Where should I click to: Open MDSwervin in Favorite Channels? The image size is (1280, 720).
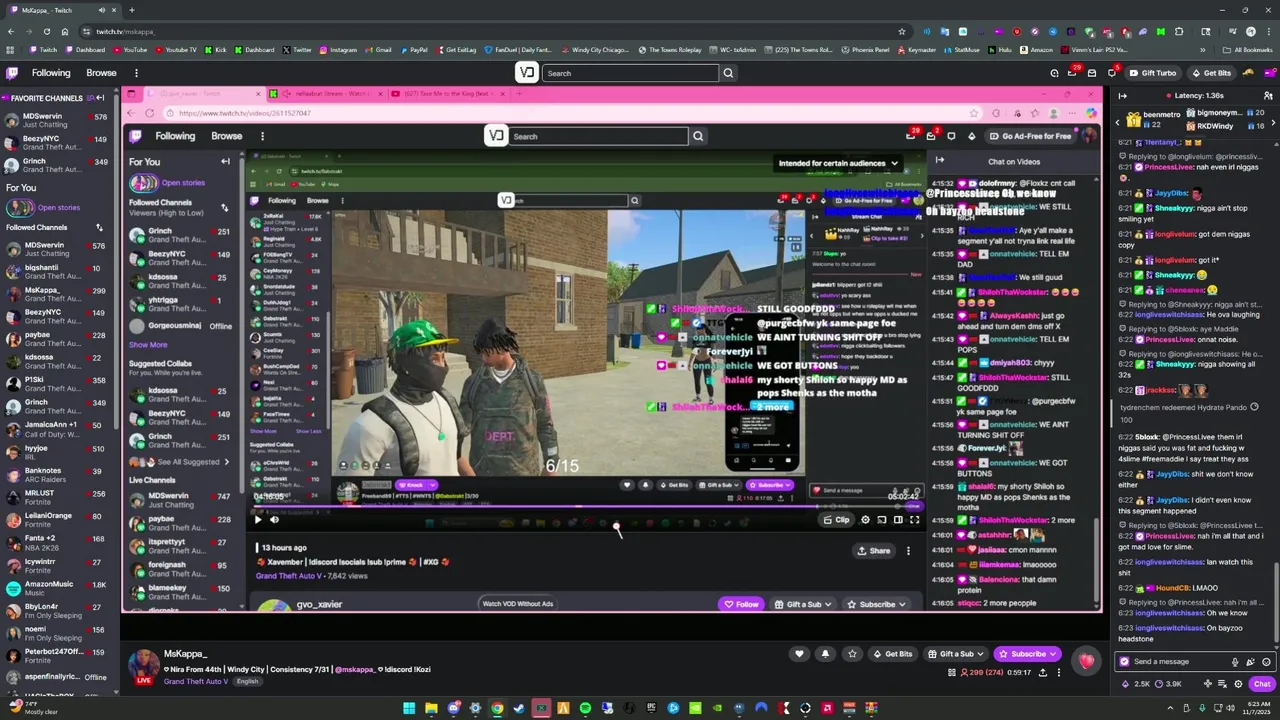pyautogui.click(x=57, y=120)
